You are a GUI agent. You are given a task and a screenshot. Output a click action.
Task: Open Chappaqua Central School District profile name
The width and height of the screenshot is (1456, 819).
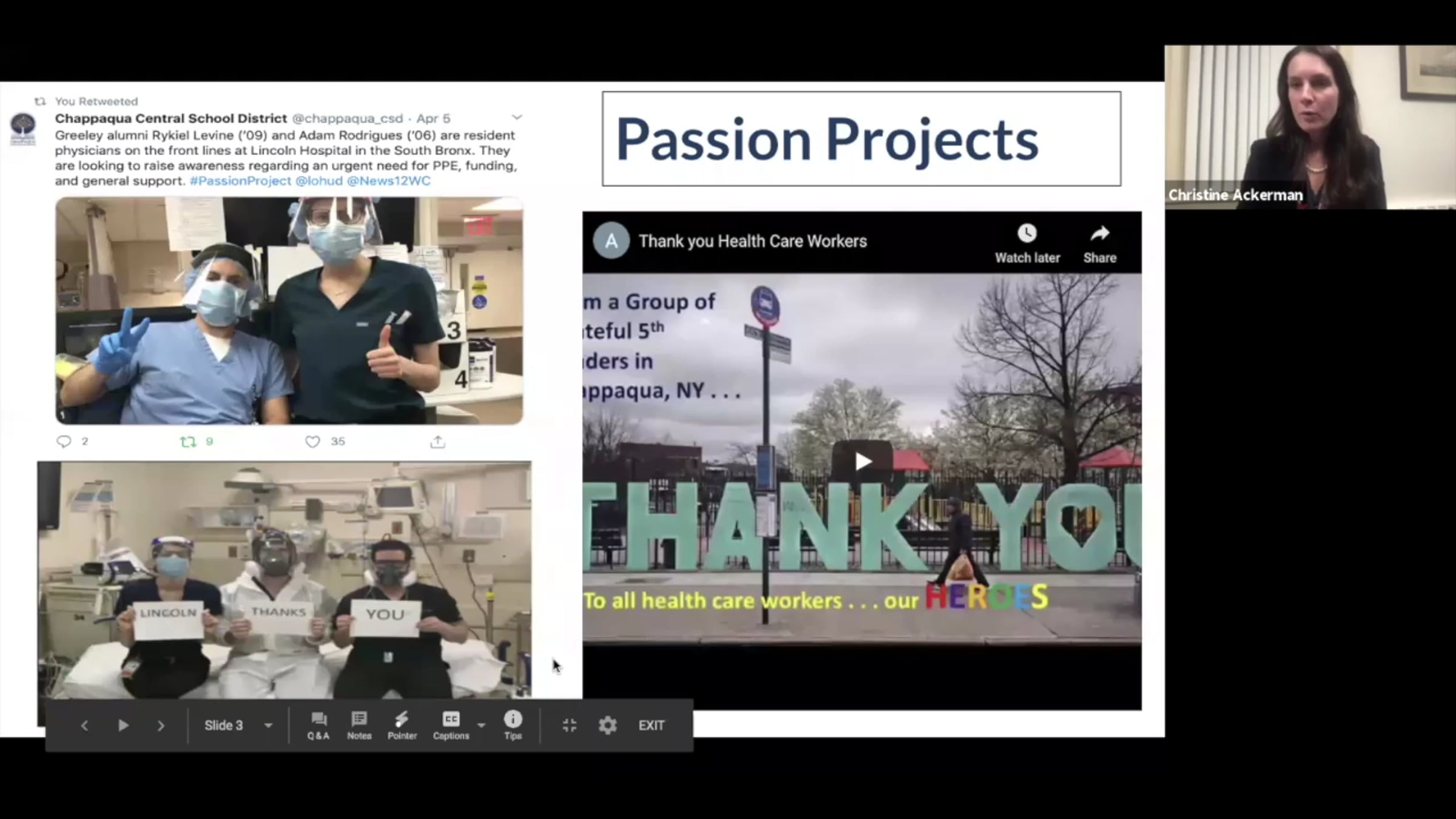pyautogui.click(x=171, y=118)
